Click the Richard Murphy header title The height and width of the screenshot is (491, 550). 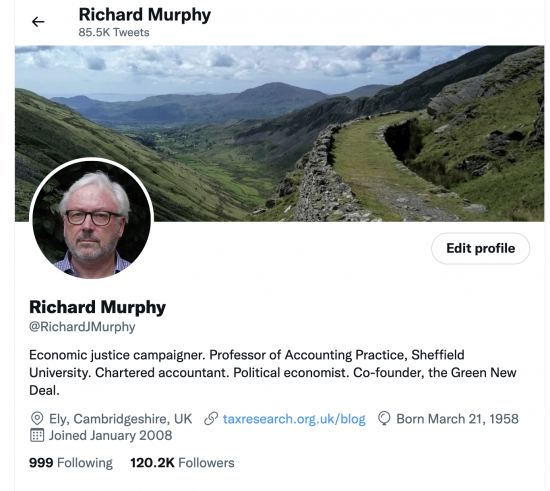[145, 15]
